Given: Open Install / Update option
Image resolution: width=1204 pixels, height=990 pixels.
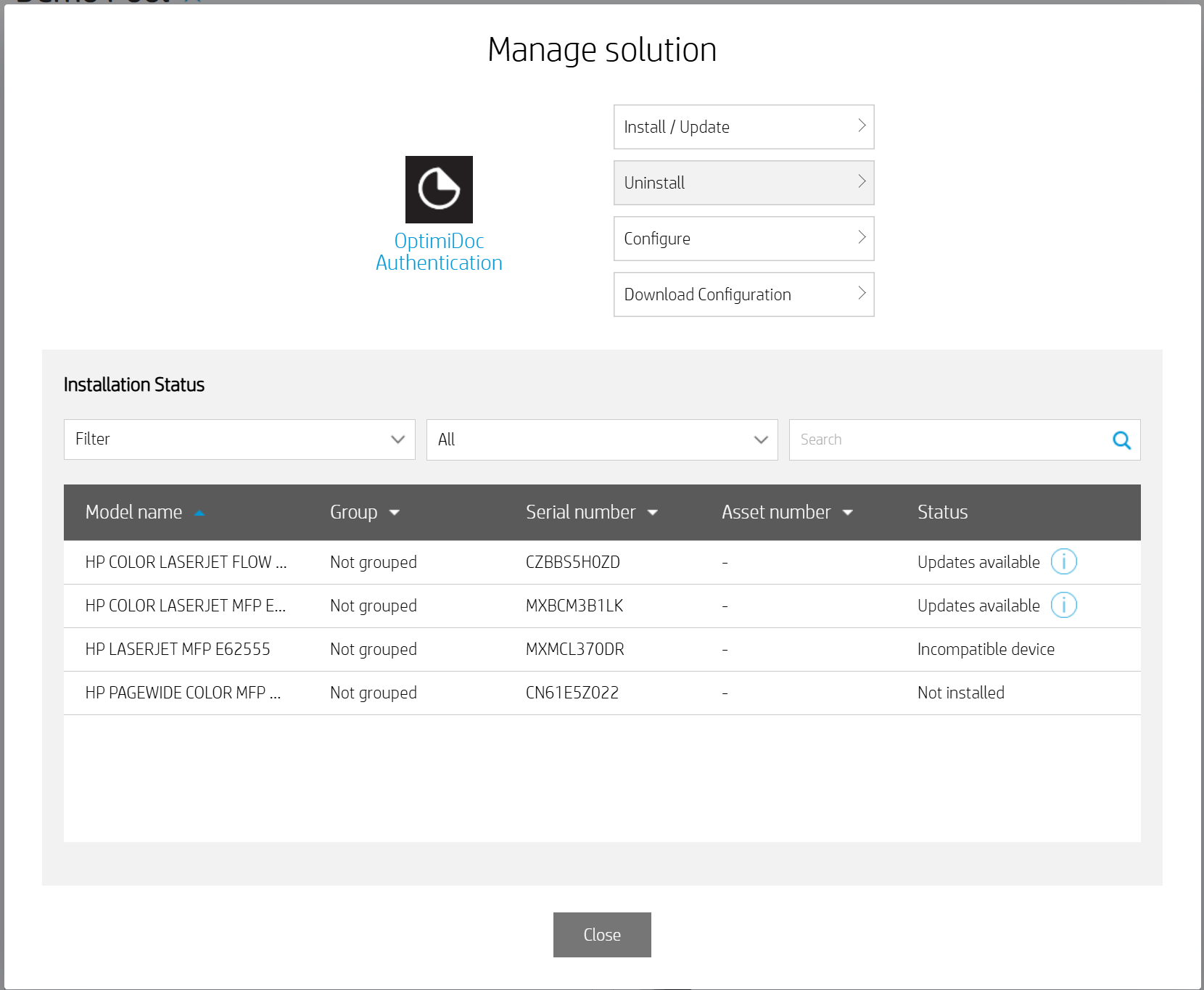Looking at the screenshot, I should pos(743,127).
